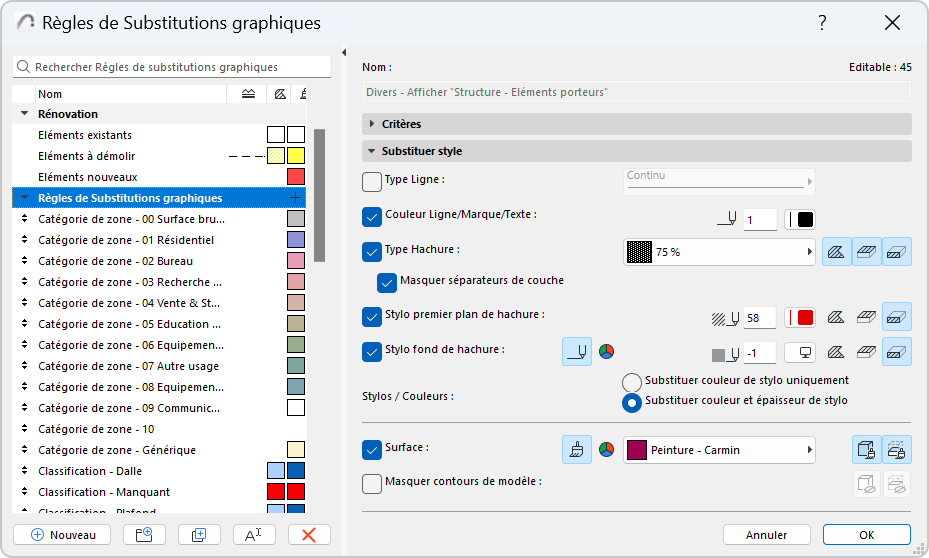Click the black line pen color swatch
This screenshot has width=929, height=558.
point(800,220)
